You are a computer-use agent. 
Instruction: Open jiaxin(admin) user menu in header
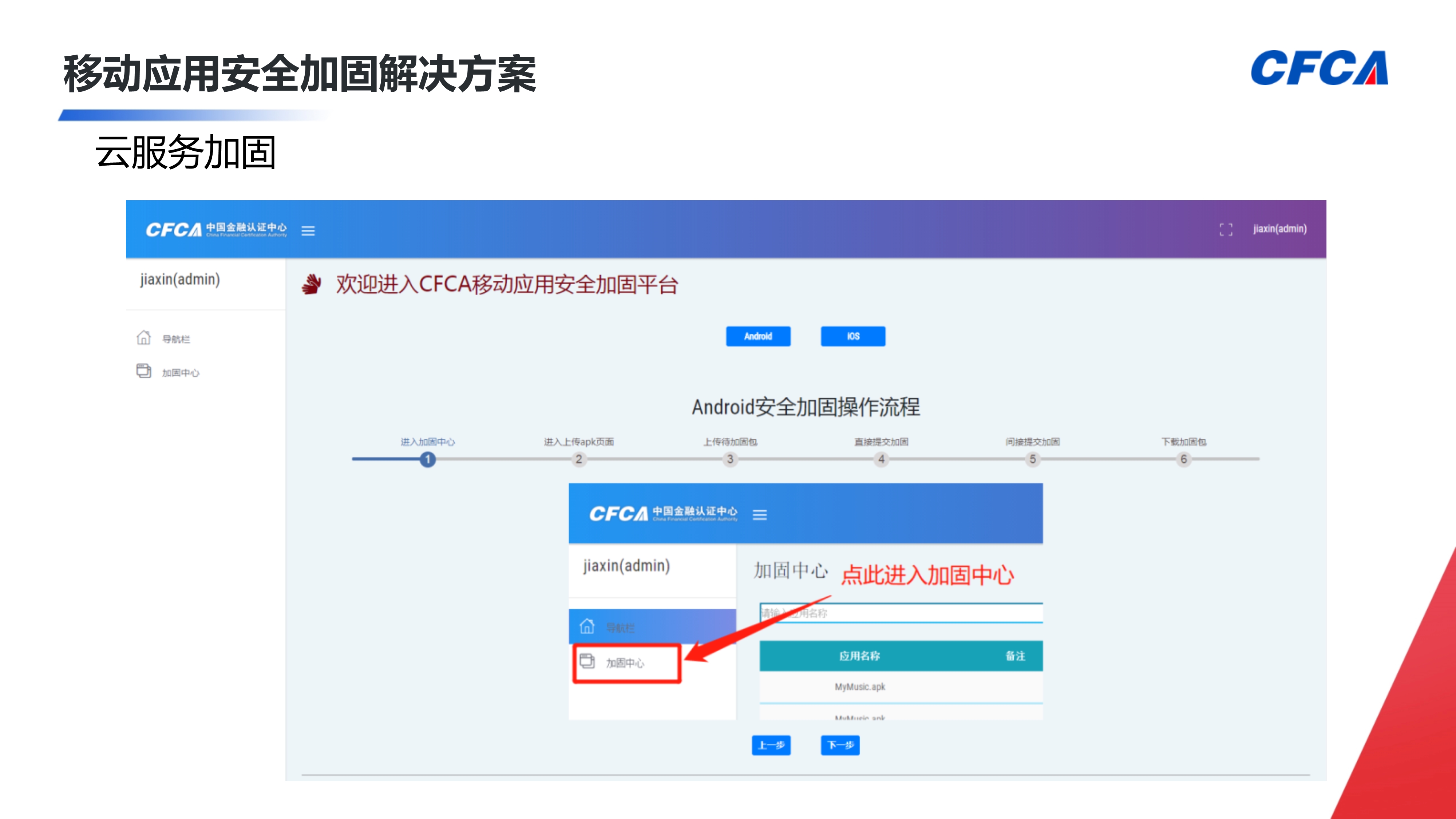click(1280, 229)
